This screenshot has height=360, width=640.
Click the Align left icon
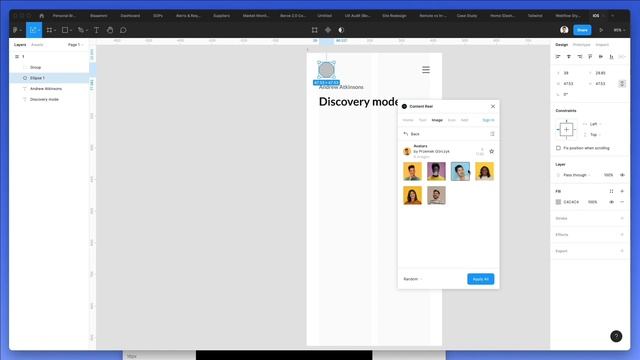point(558,57)
